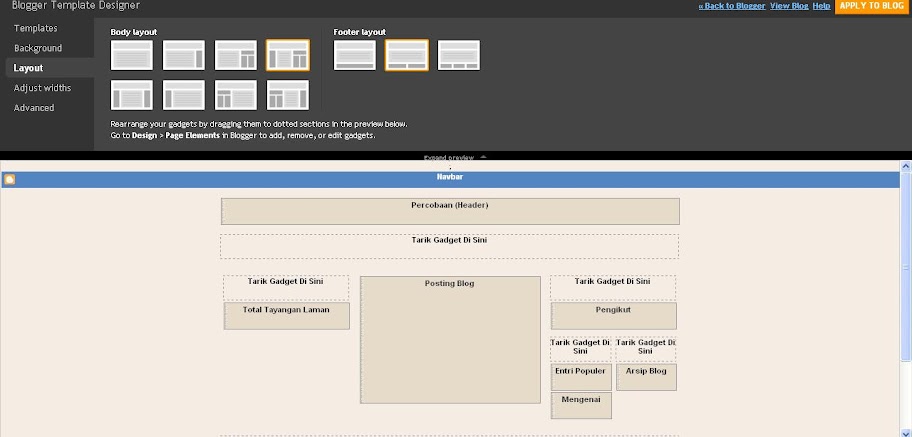The width and height of the screenshot is (912, 437).
Task: Select the Percobaan (Header) gadget
Action: click(x=450, y=211)
